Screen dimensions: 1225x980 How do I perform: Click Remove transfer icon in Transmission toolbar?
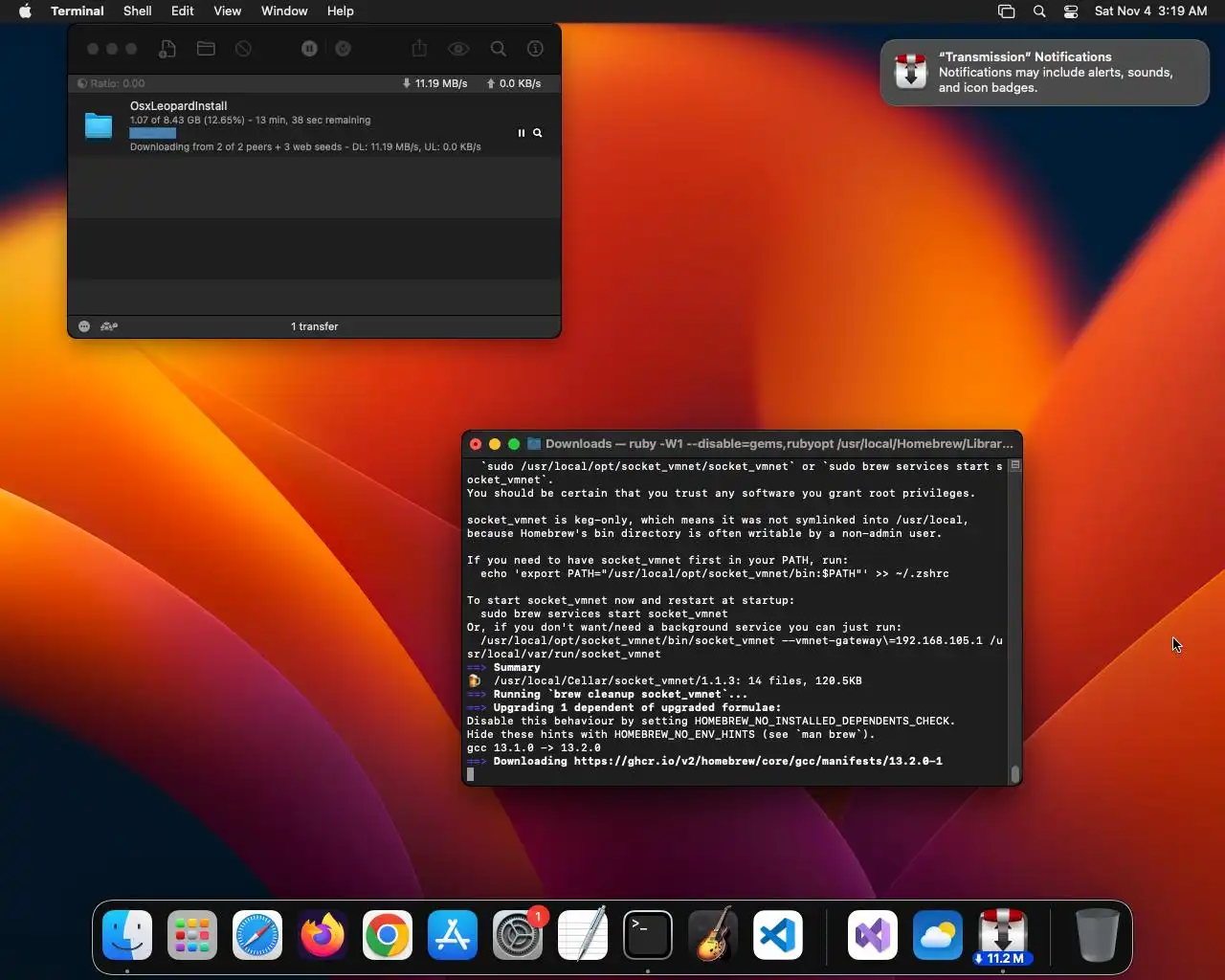click(x=244, y=49)
